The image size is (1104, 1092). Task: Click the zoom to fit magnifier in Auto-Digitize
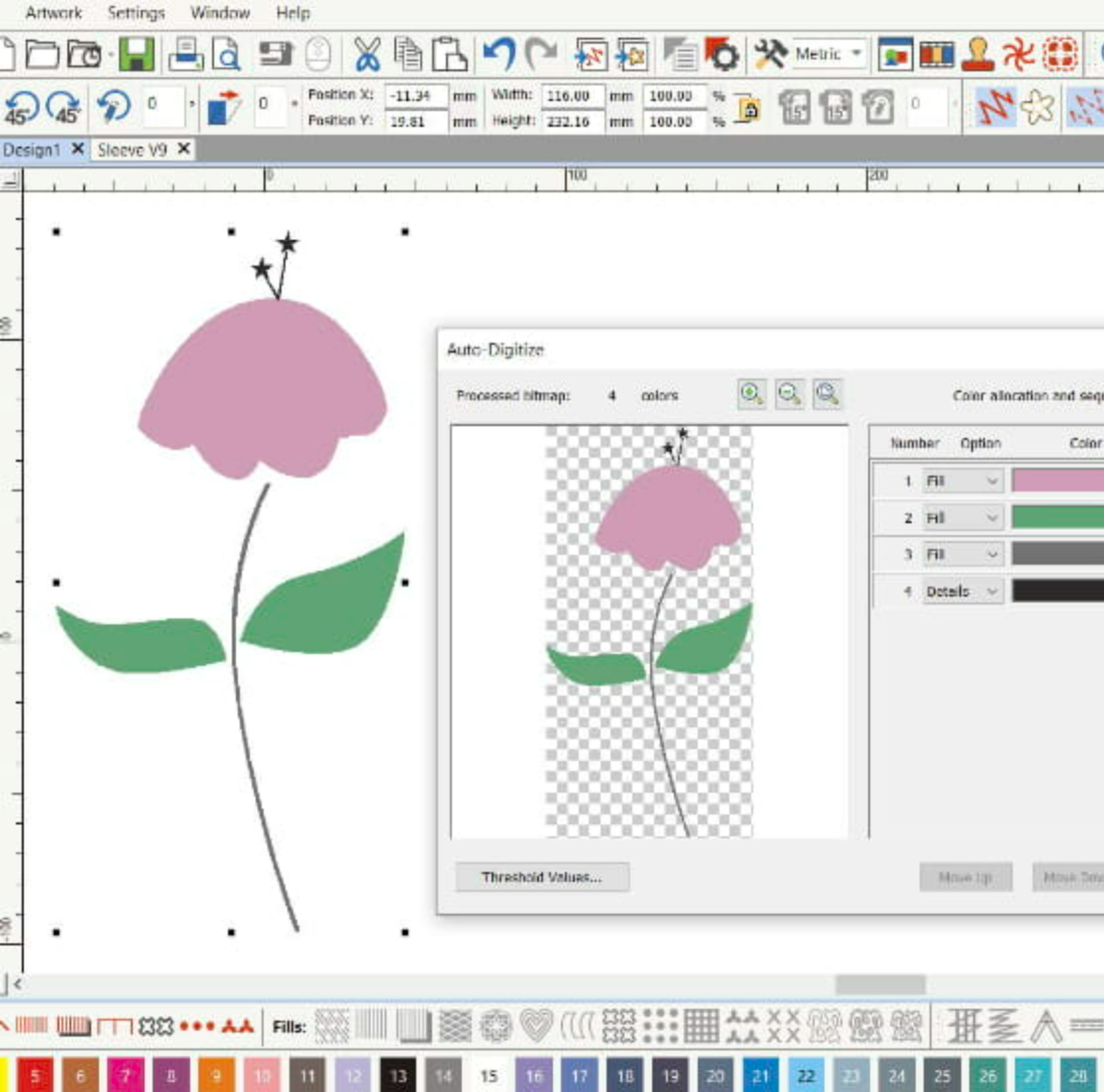click(828, 393)
